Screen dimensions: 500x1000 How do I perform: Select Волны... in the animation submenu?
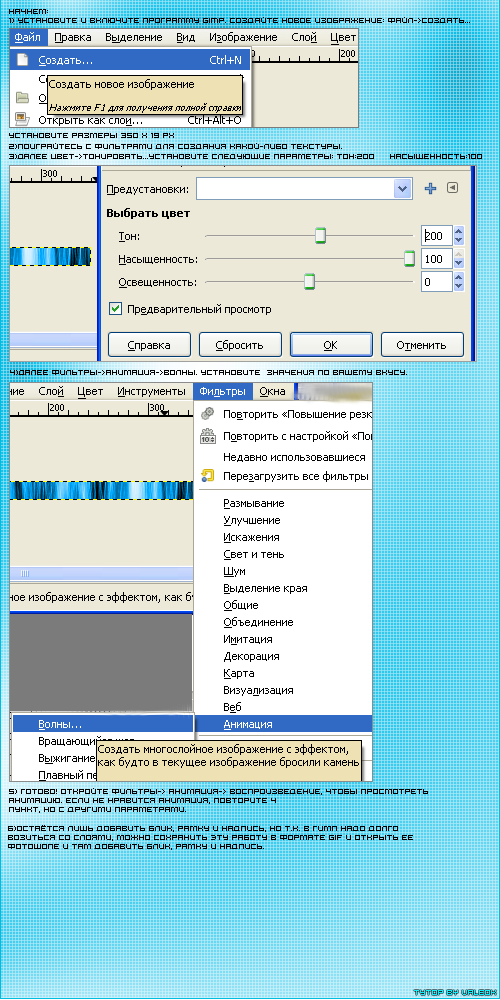103,724
